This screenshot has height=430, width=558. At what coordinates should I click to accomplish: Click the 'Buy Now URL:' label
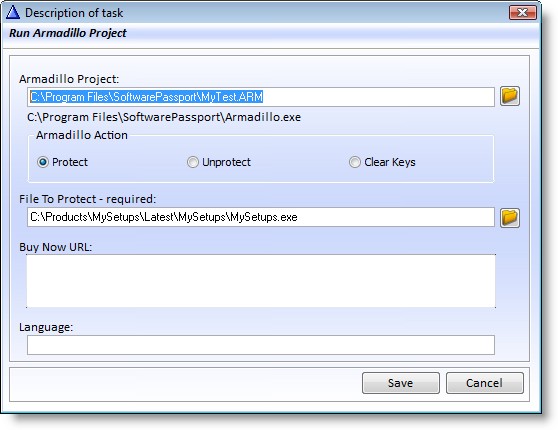[56, 247]
